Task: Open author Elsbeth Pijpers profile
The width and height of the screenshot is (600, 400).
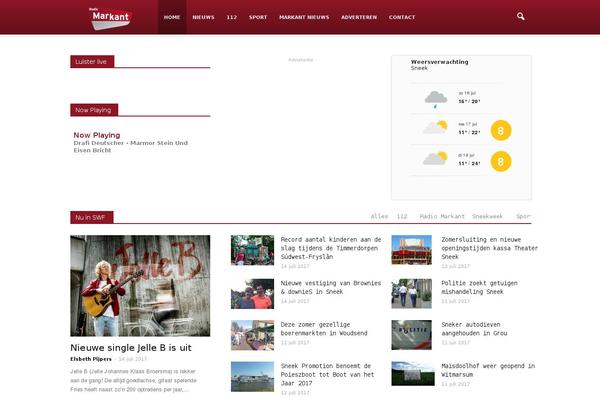Action: pos(91,358)
